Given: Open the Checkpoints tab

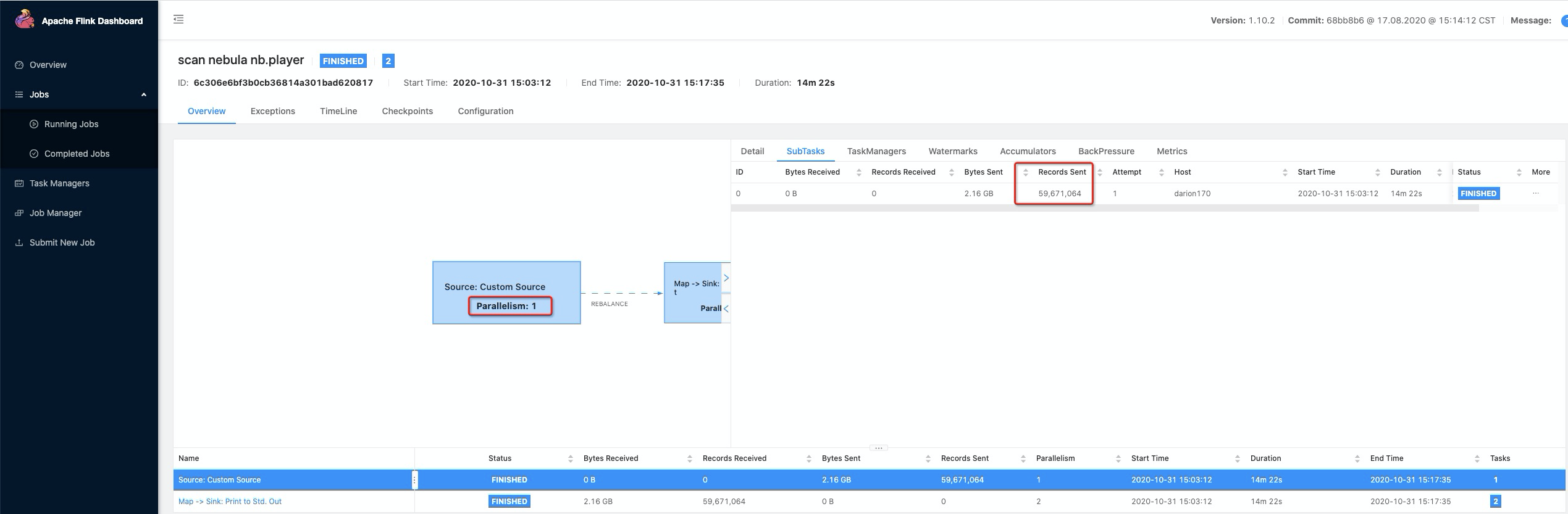Looking at the screenshot, I should (x=407, y=111).
